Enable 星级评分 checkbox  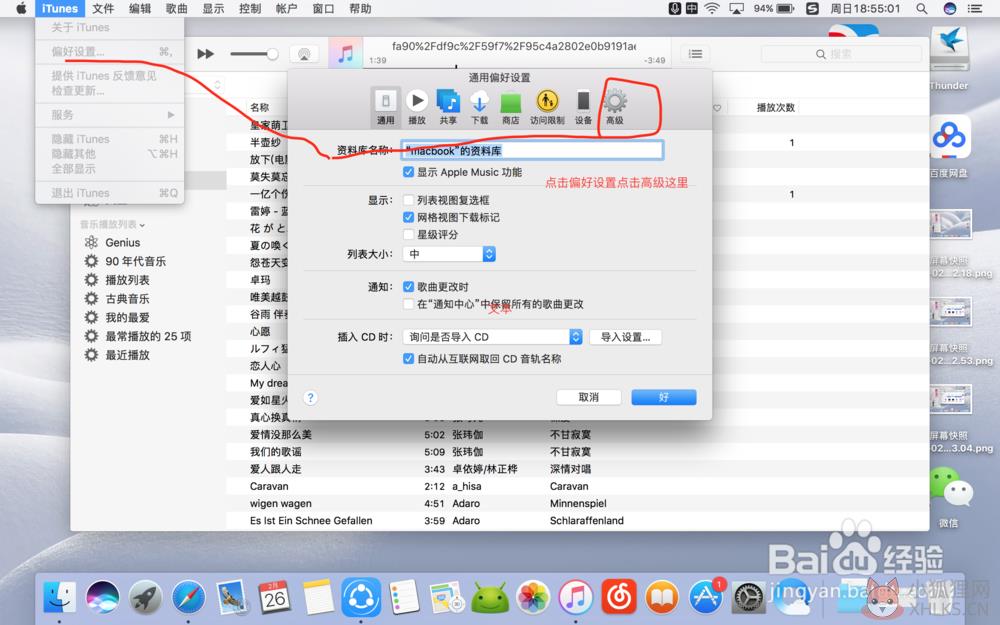point(408,235)
